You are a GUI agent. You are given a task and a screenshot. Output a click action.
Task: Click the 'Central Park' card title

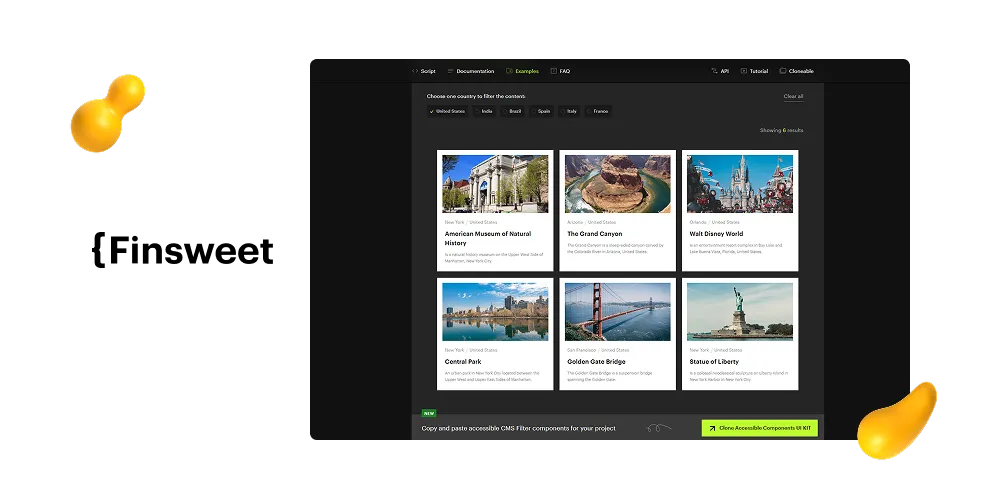(x=463, y=362)
